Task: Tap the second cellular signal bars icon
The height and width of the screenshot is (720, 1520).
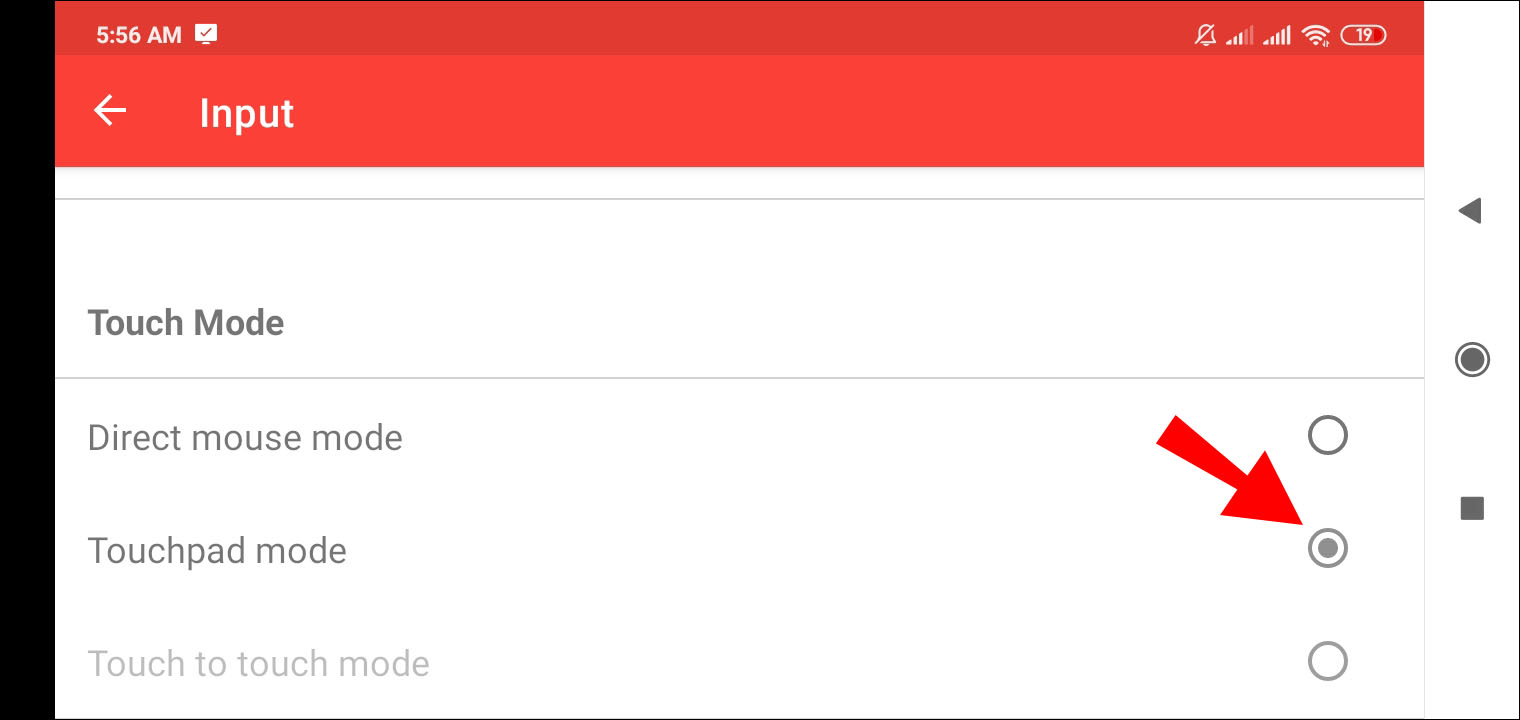Action: point(1276,36)
